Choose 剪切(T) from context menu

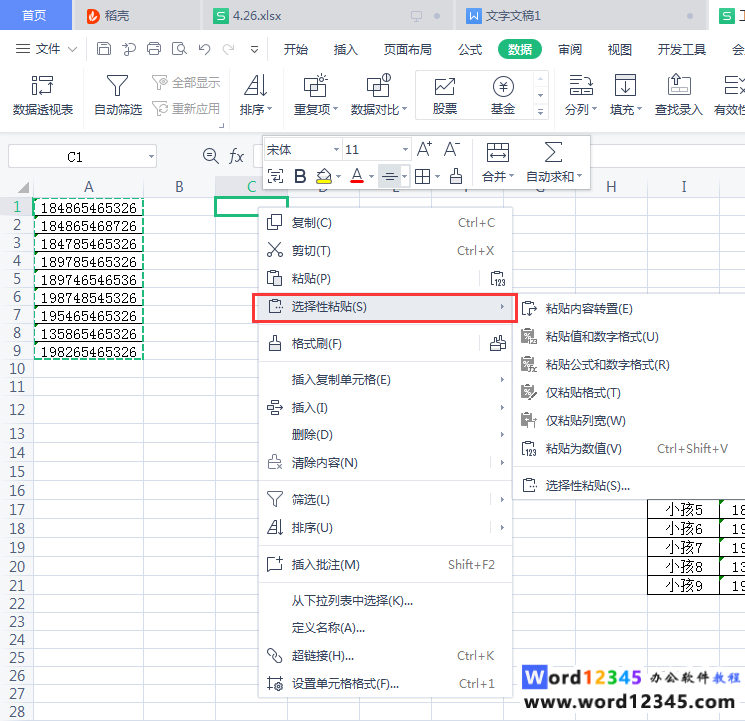385,250
